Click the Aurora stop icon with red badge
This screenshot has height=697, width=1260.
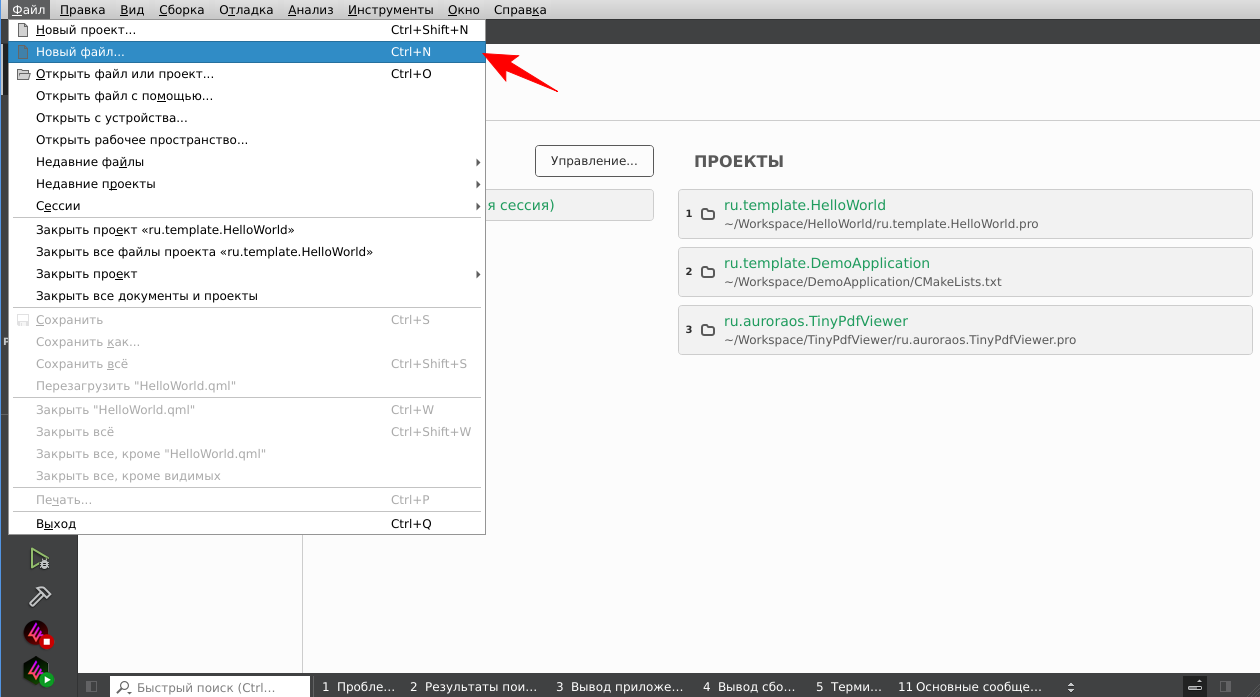coord(39,633)
